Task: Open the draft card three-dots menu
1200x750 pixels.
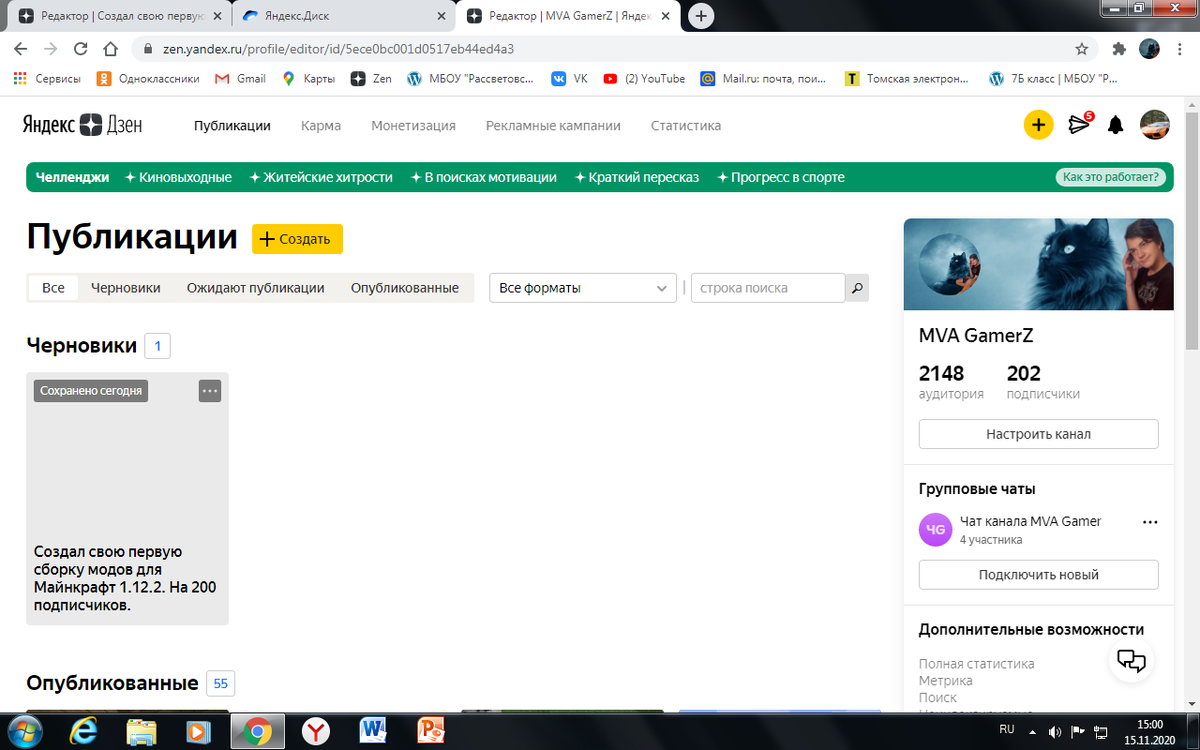Action: pyautogui.click(x=209, y=391)
